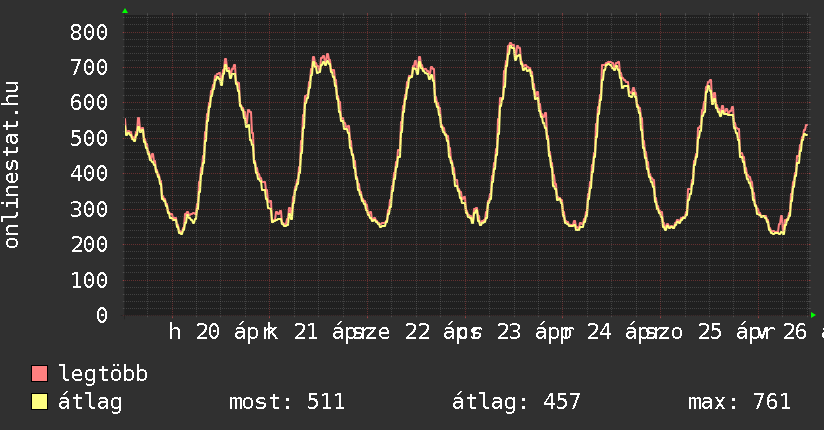Click the 20 date label on x-axis

pyautogui.click(x=208, y=331)
